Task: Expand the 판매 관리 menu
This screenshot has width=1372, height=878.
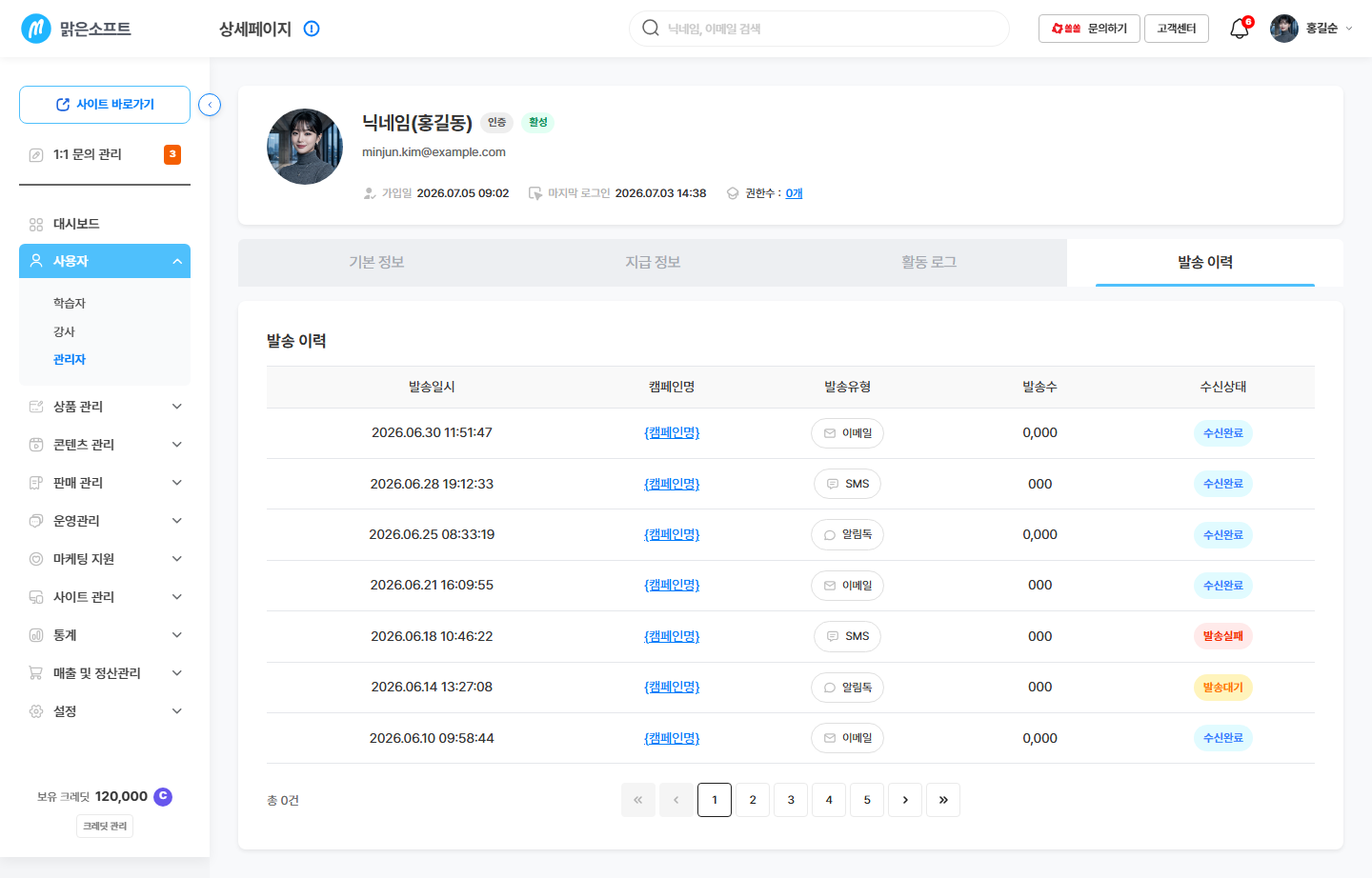Action: (177, 483)
